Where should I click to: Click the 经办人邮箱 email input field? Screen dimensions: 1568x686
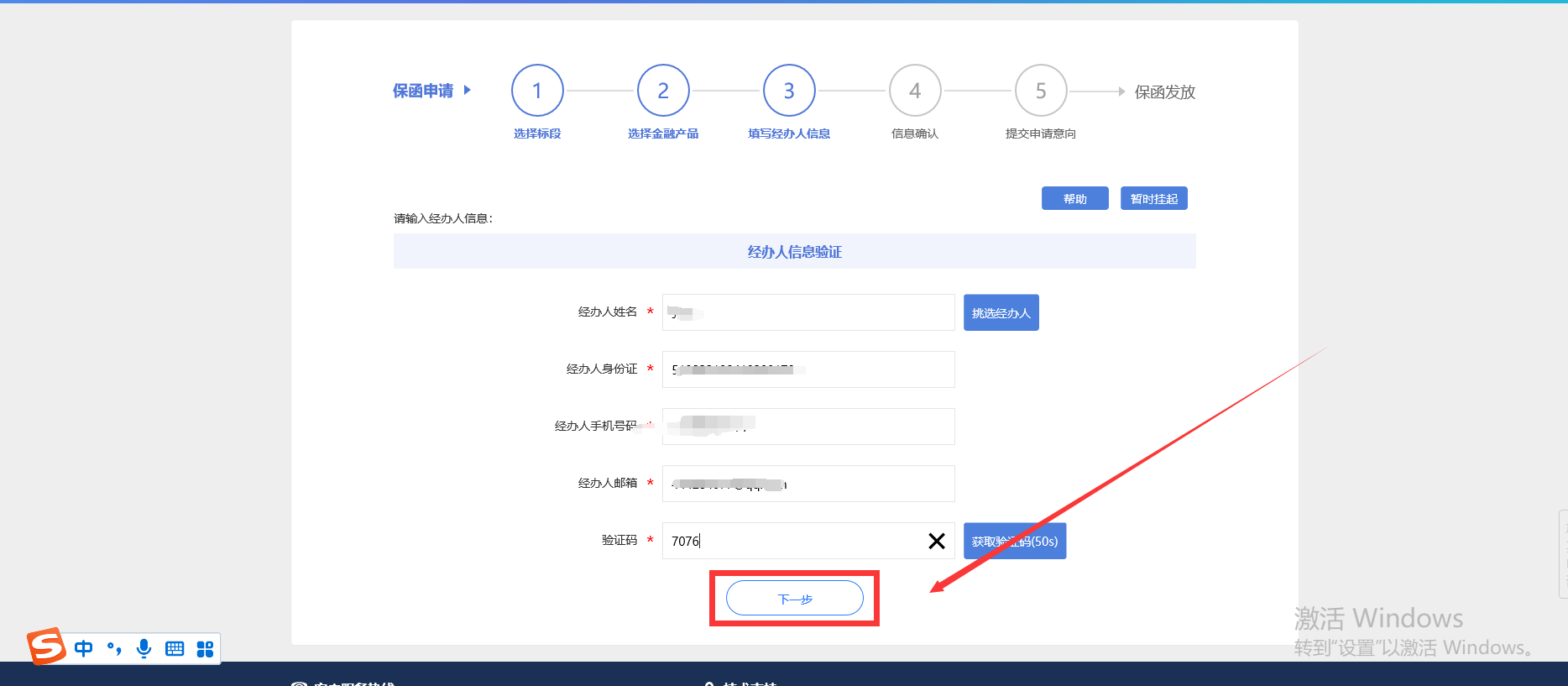click(x=808, y=484)
